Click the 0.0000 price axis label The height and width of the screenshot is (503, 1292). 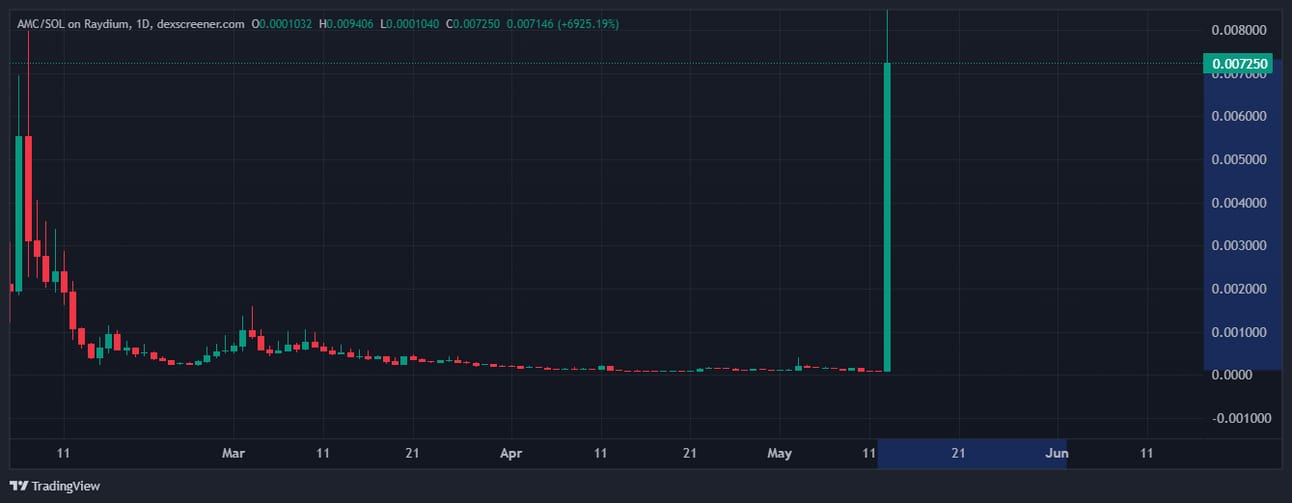coord(1232,375)
